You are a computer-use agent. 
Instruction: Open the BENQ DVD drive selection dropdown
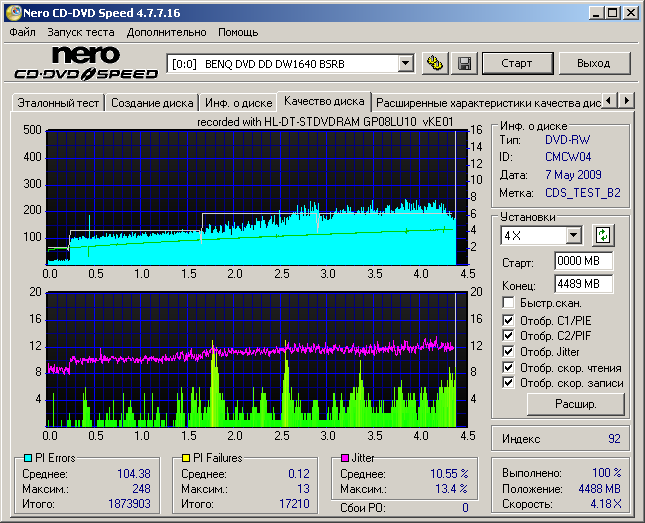point(406,64)
